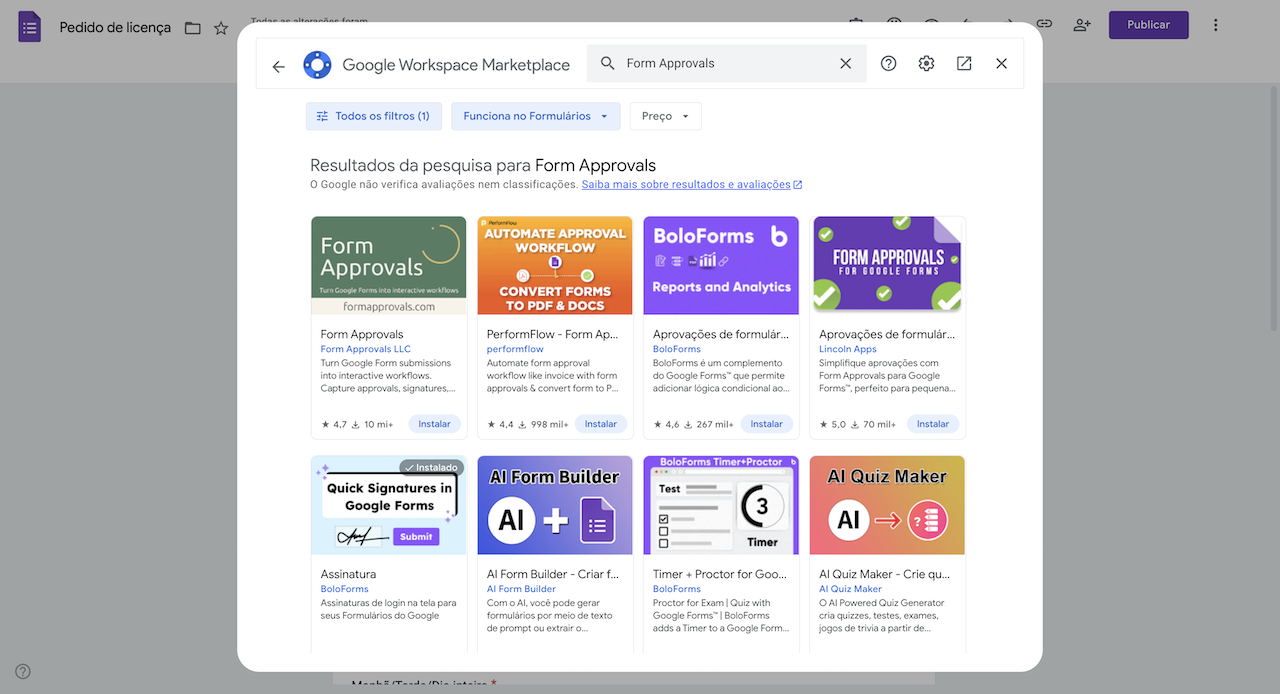Expand Funciona no Formulários dropdown
The width and height of the screenshot is (1280, 694).
[x=535, y=116]
